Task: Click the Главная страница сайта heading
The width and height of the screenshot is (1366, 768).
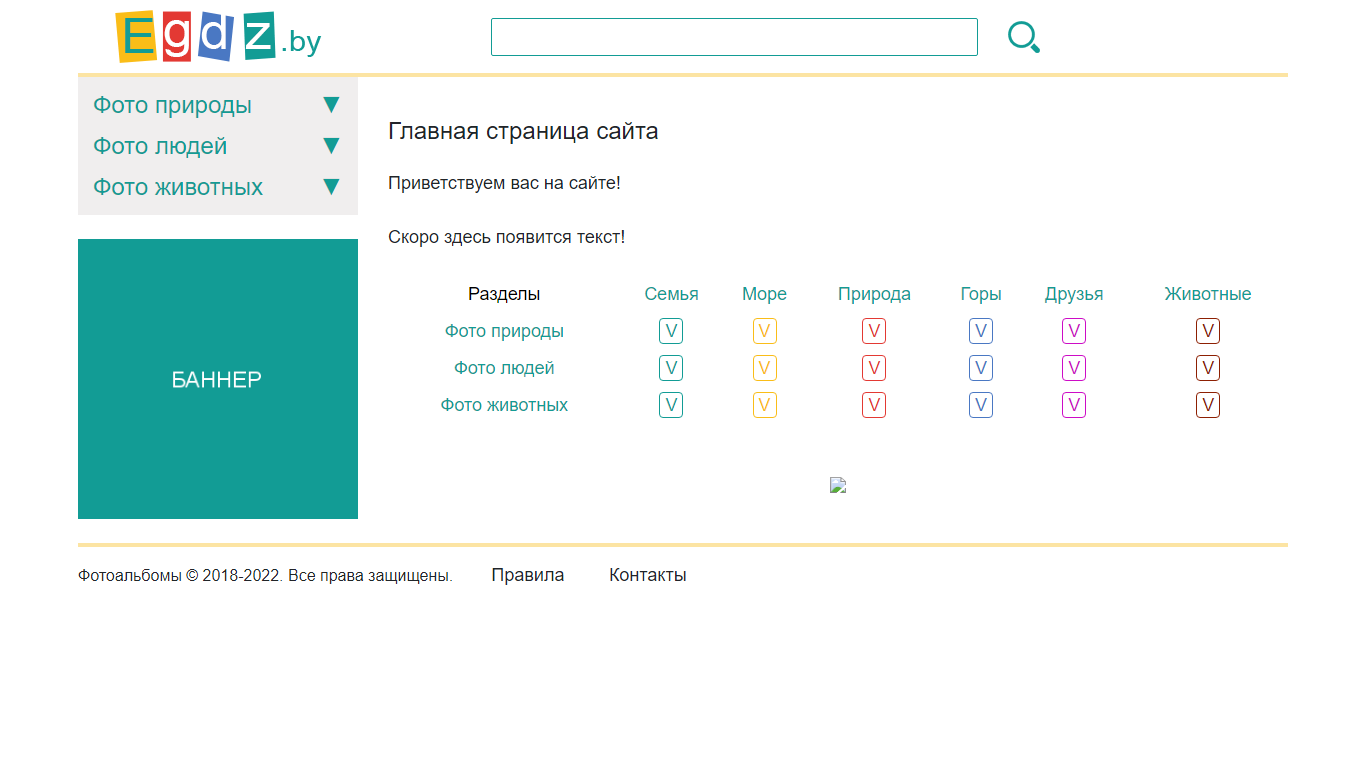Action: [x=523, y=131]
